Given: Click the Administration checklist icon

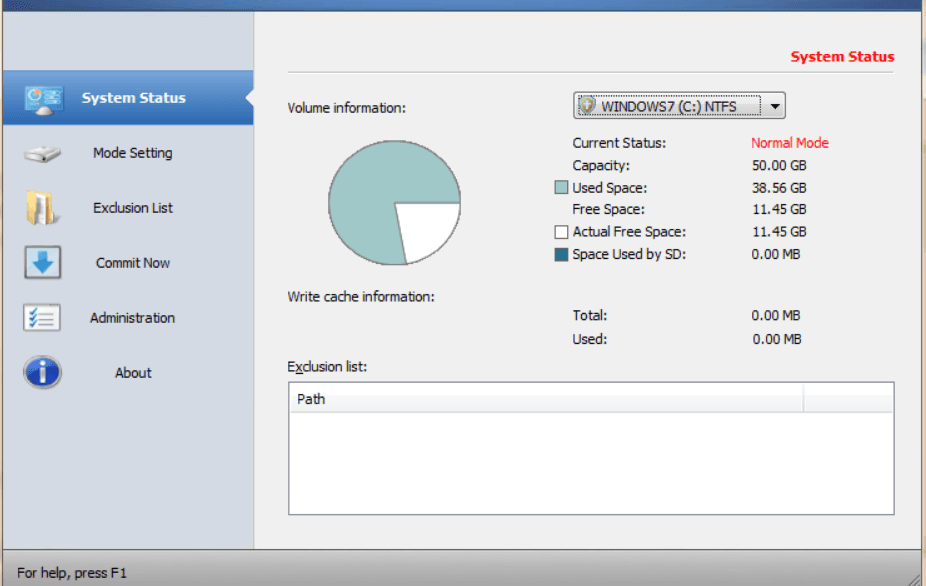Looking at the screenshot, I should (x=42, y=317).
